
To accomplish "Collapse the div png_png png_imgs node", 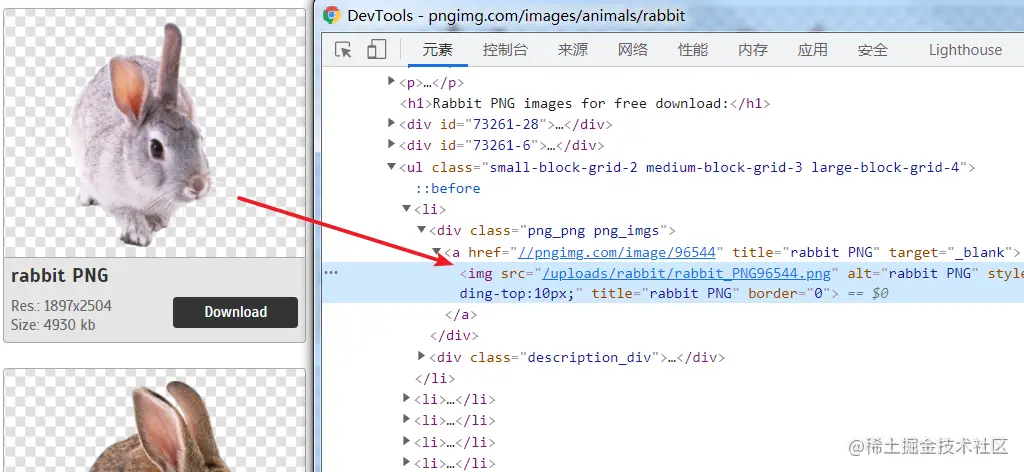I will pyautogui.click(x=422, y=229).
